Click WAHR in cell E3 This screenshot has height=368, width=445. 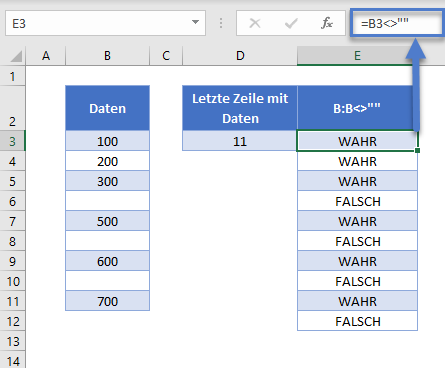click(357, 141)
